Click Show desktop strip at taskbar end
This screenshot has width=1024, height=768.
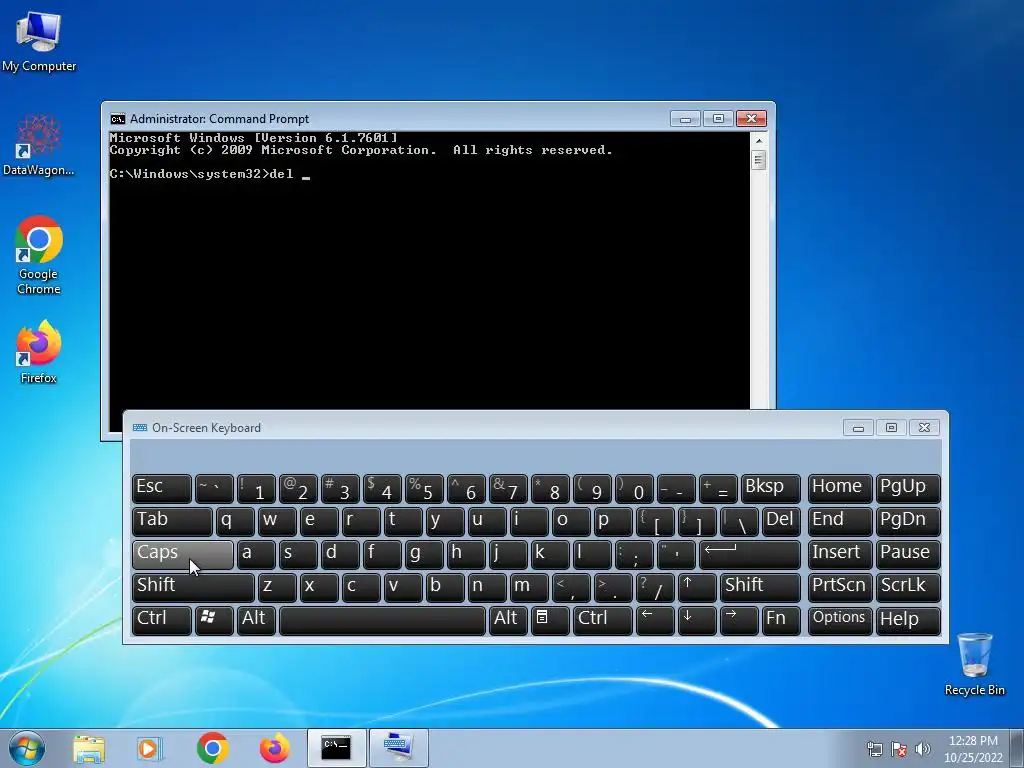[x=1017, y=748]
